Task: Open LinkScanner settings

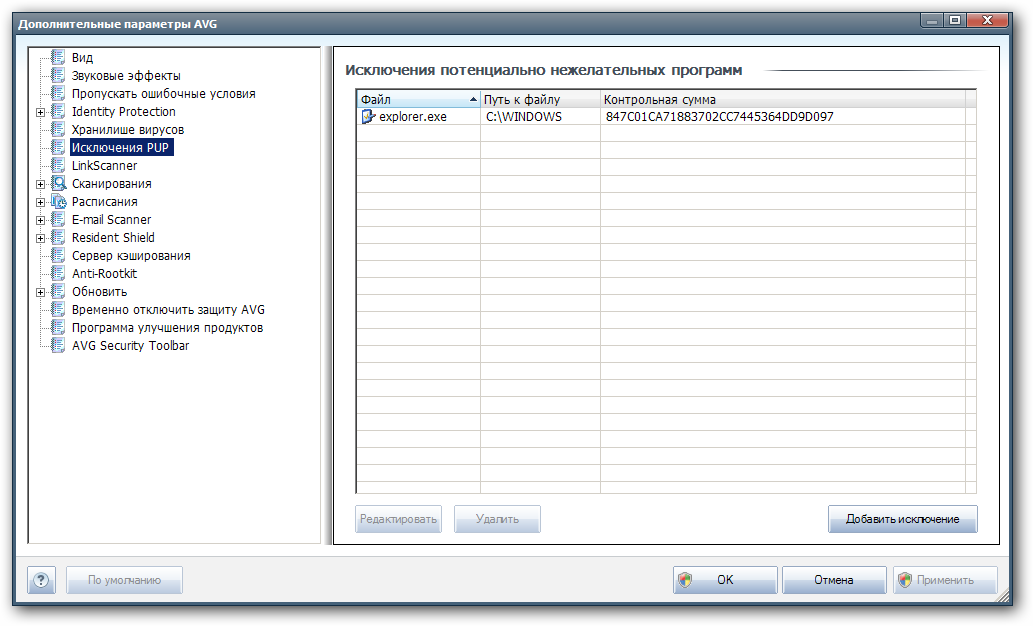Action: click(104, 165)
